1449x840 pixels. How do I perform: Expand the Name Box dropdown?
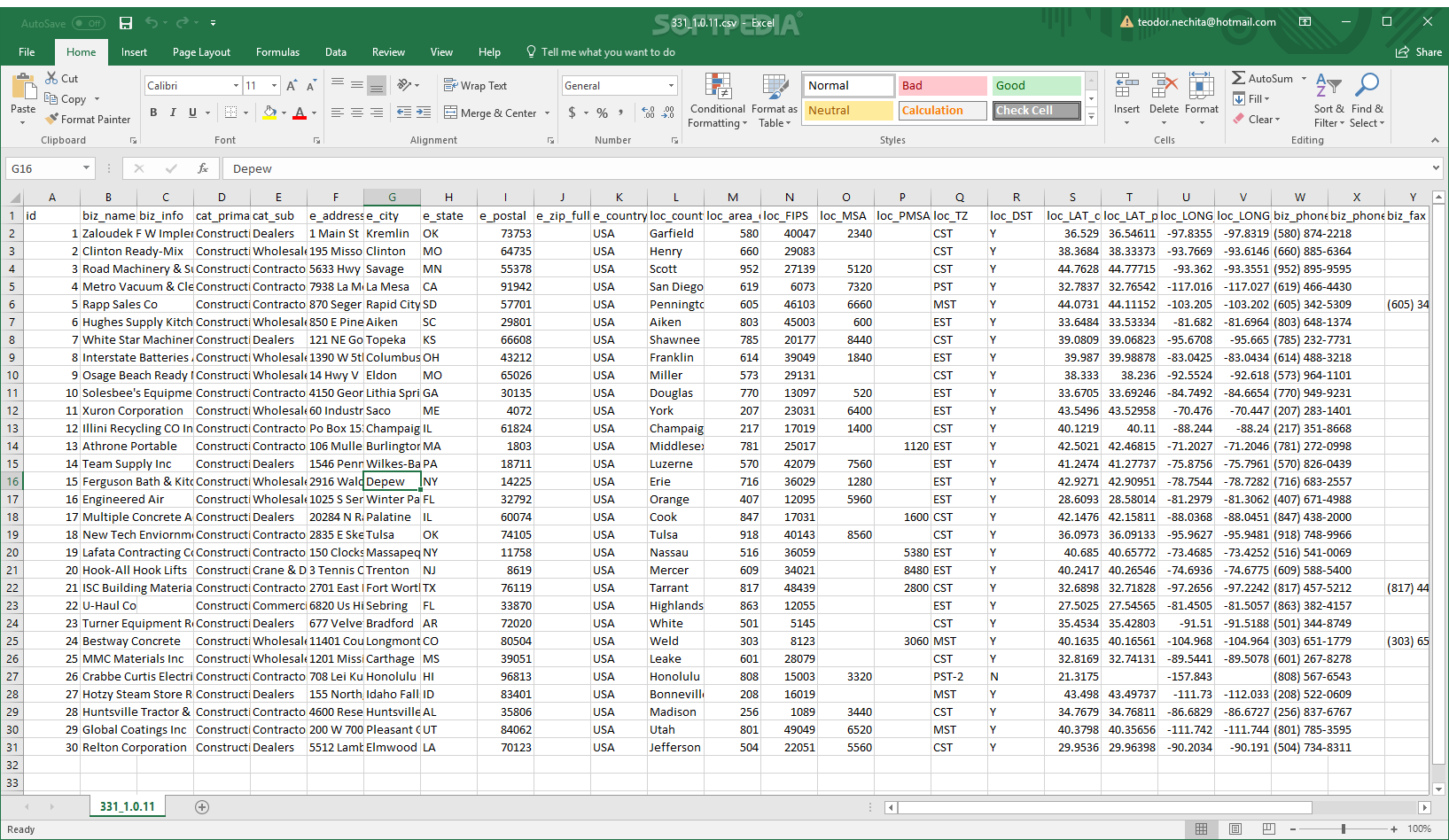pos(86,168)
